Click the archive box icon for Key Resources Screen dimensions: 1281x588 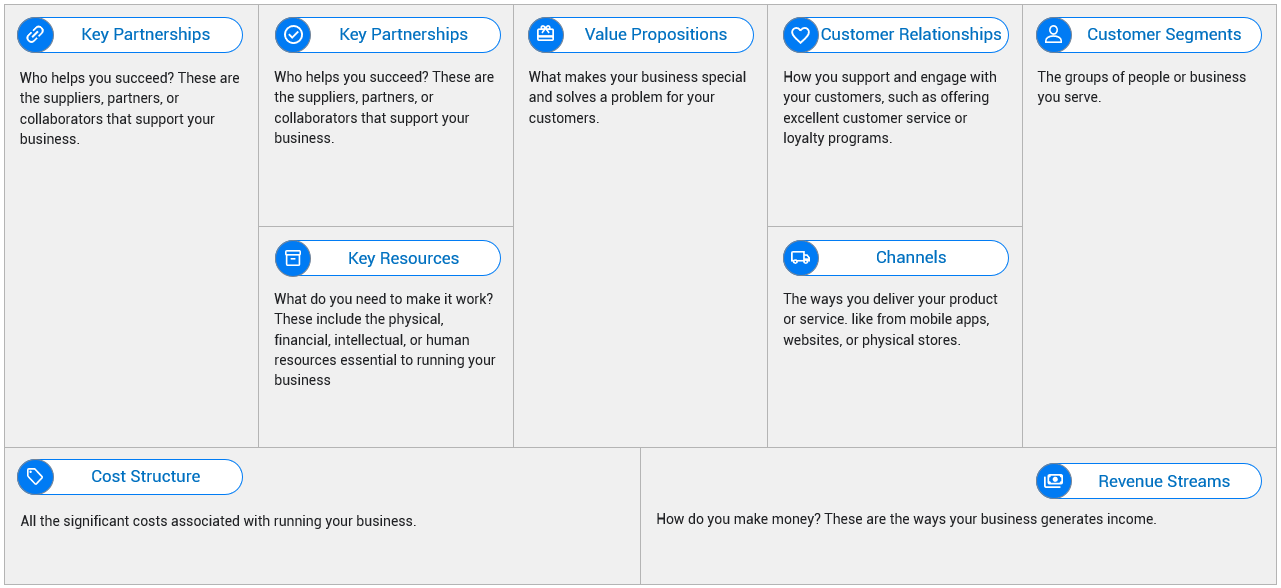293,258
